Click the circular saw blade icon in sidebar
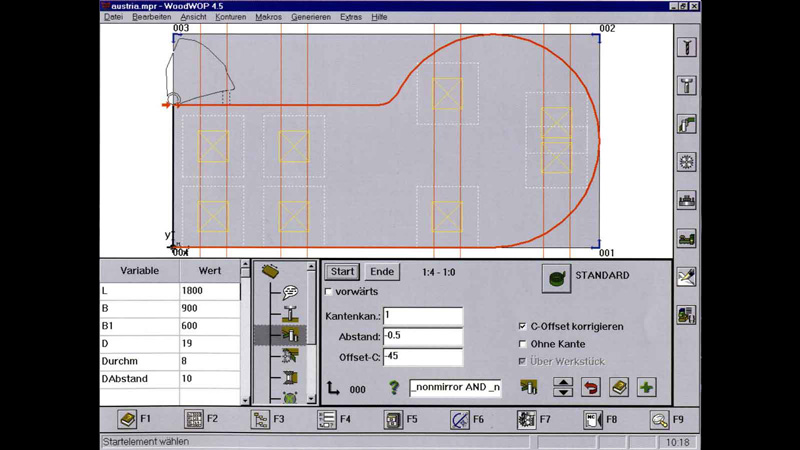Viewport: 800px width, 450px height. (687, 162)
